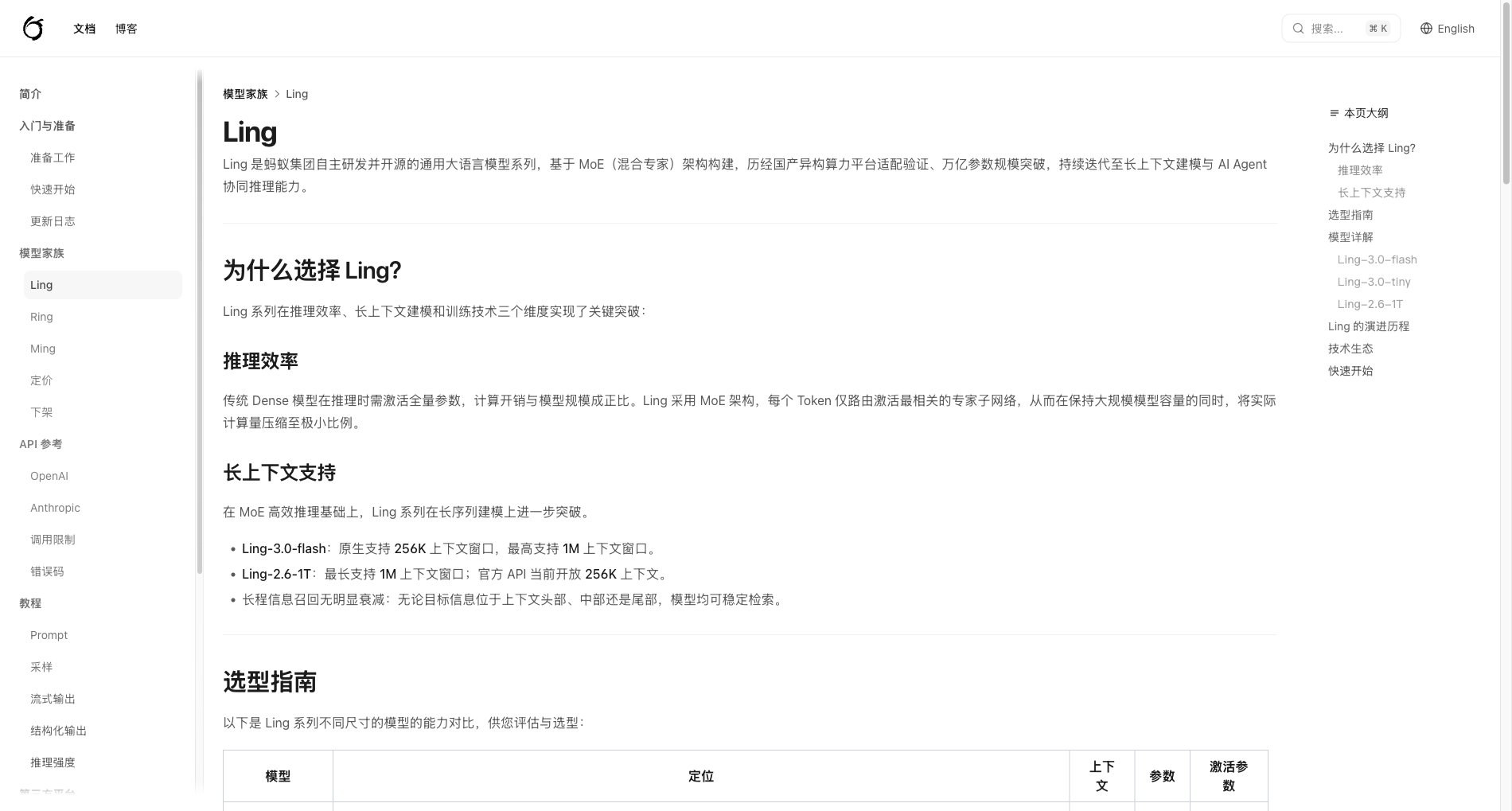Click the 模型家族 breadcrumb link
The image size is (1512, 811).
245,94
